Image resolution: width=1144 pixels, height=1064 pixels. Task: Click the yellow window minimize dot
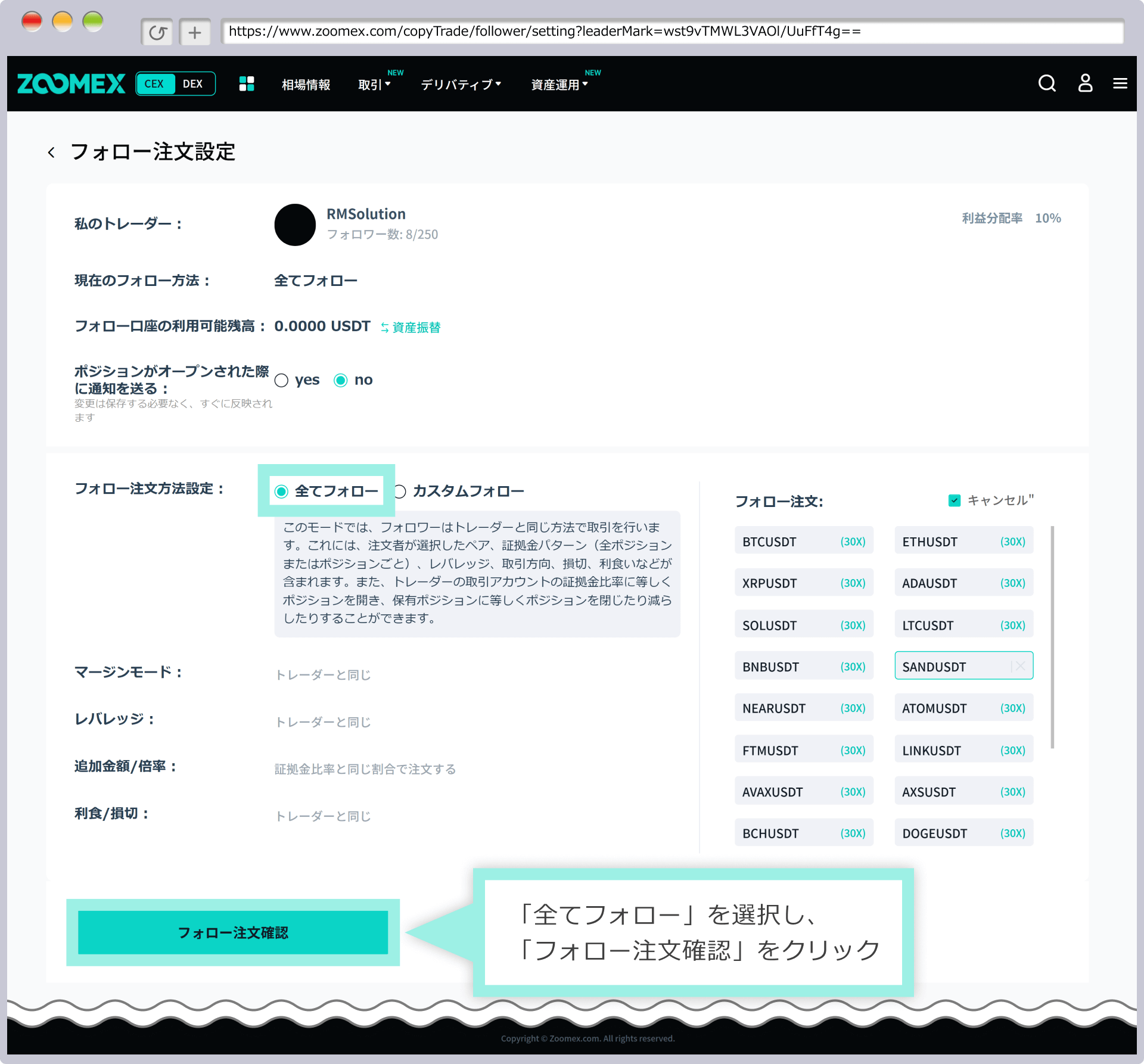[62, 21]
